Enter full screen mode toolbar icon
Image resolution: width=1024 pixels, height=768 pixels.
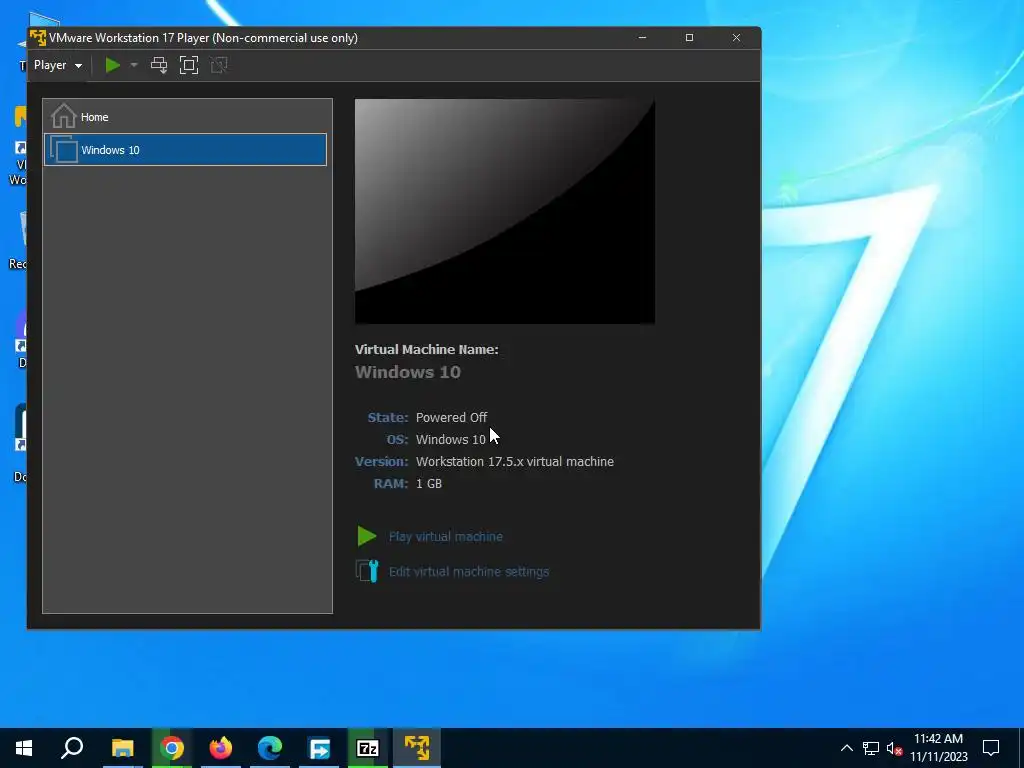[189, 65]
